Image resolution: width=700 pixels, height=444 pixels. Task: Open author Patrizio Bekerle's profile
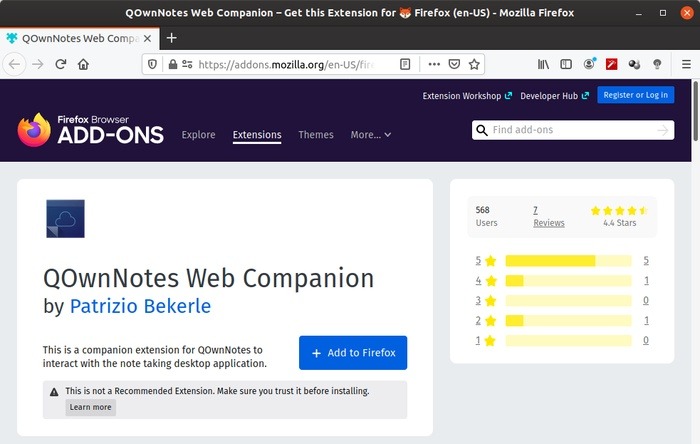pos(140,306)
